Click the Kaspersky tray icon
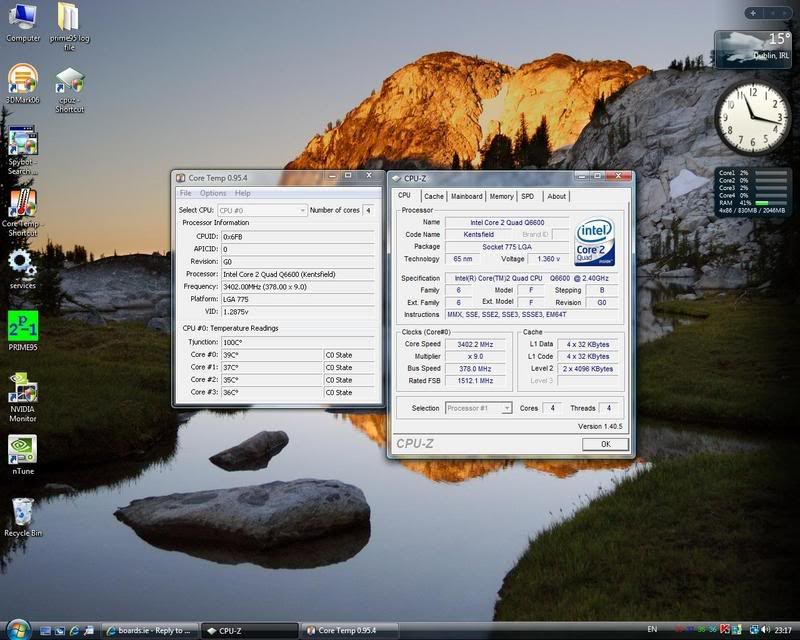 tap(724, 630)
